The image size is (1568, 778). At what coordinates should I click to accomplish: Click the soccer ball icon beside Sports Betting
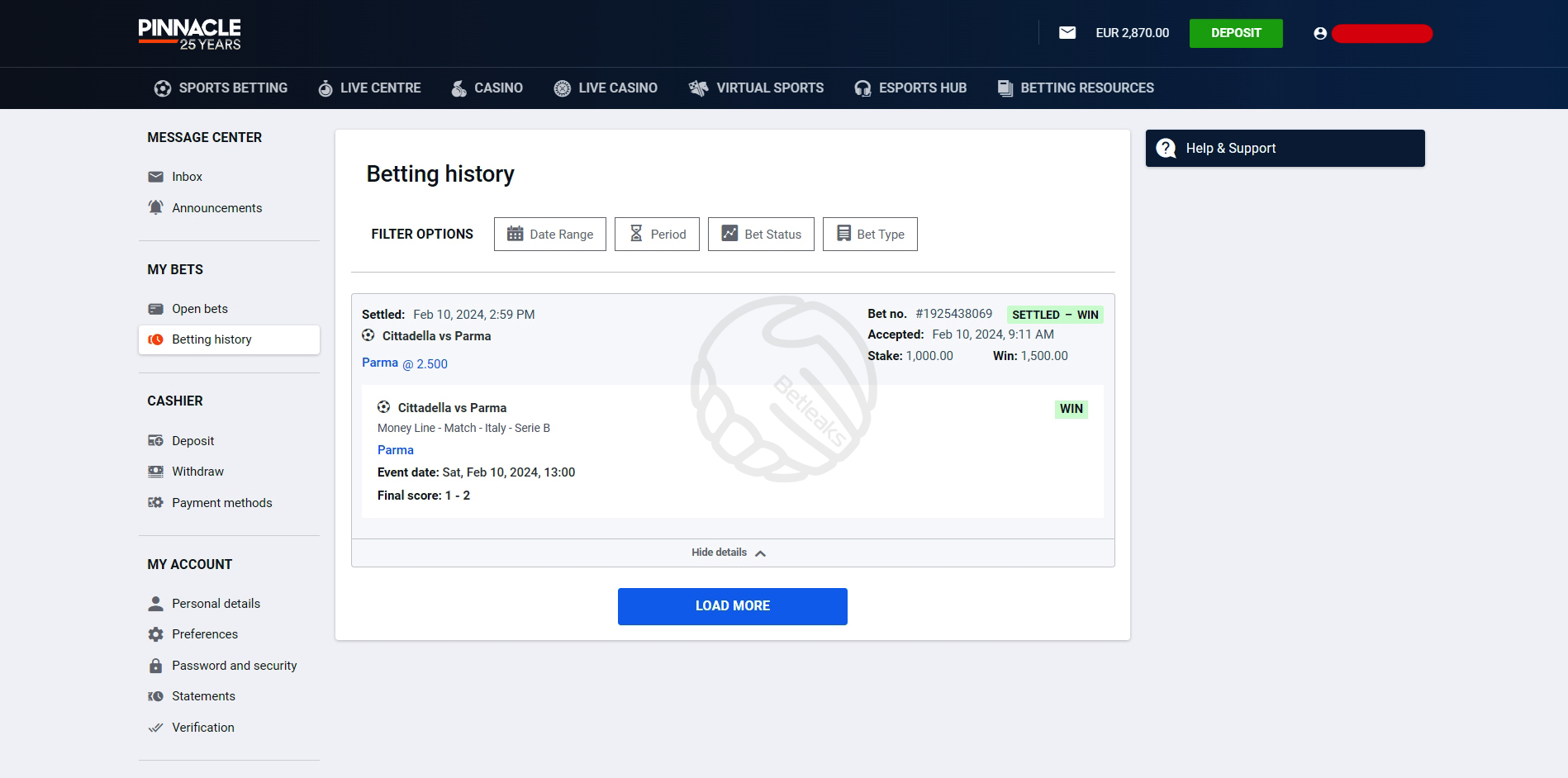click(163, 88)
